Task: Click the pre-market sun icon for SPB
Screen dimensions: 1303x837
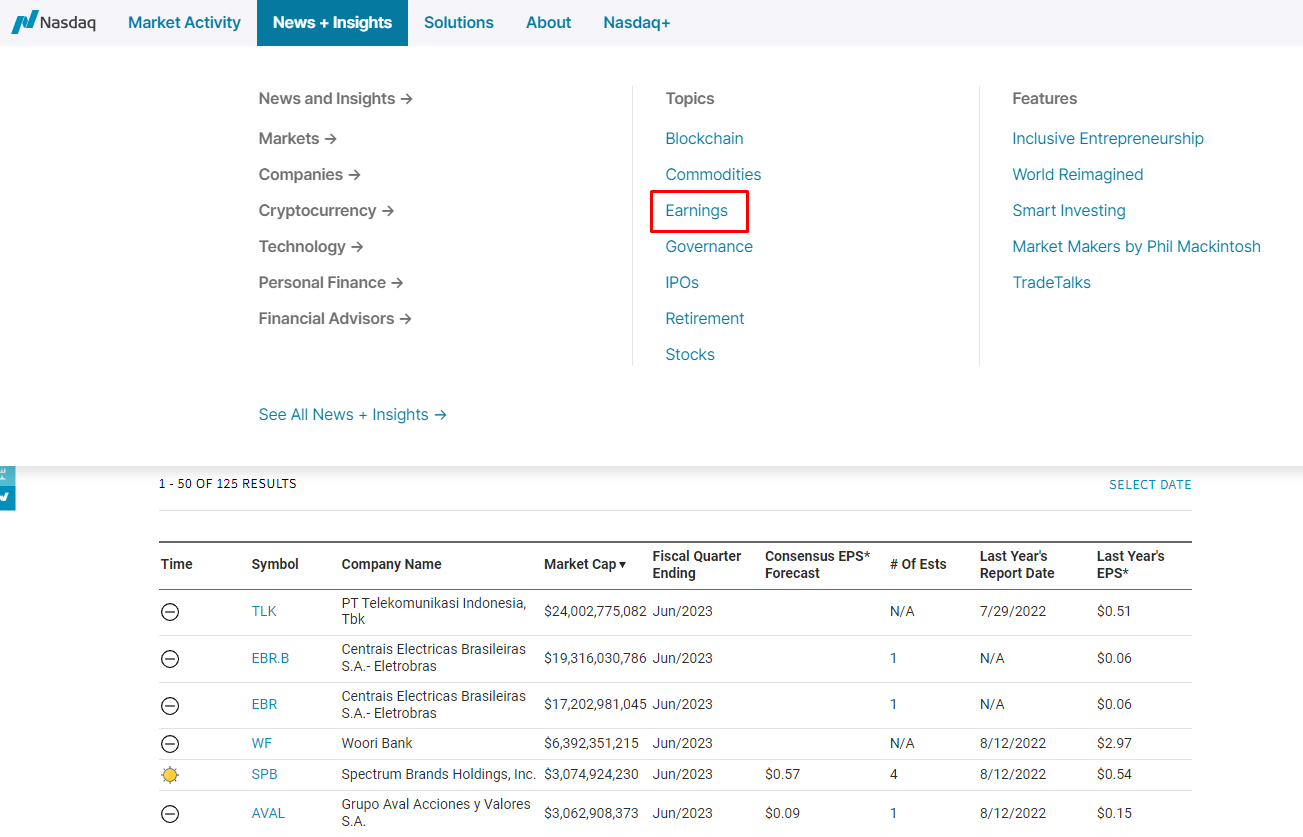Action: pos(170,774)
